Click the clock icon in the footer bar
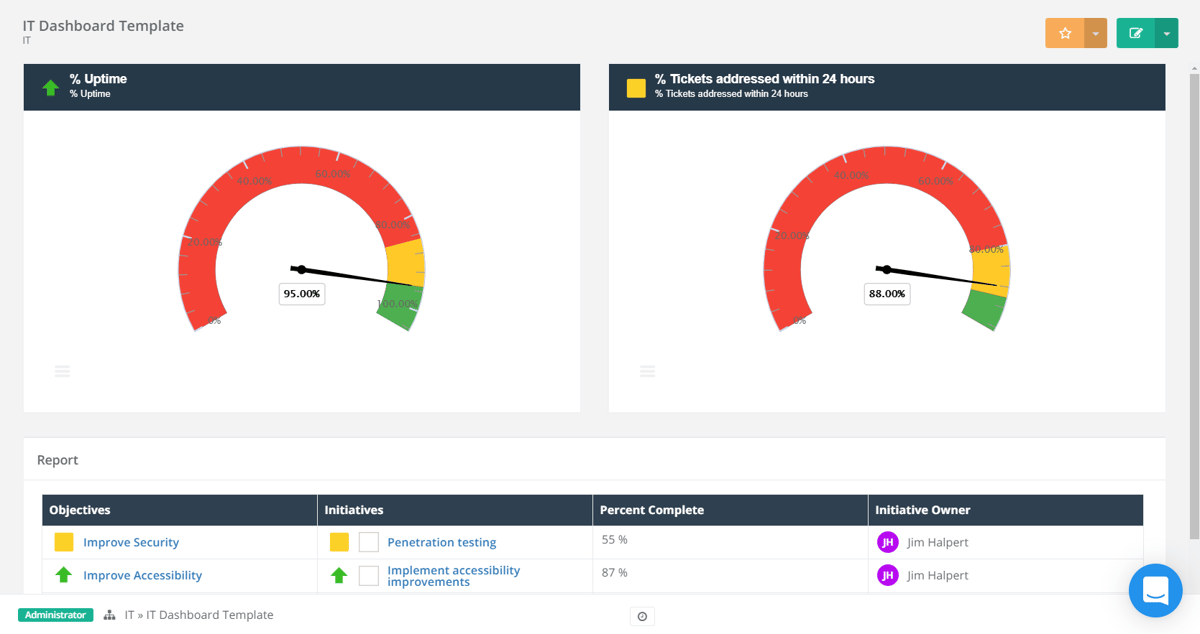 (642, 616)
